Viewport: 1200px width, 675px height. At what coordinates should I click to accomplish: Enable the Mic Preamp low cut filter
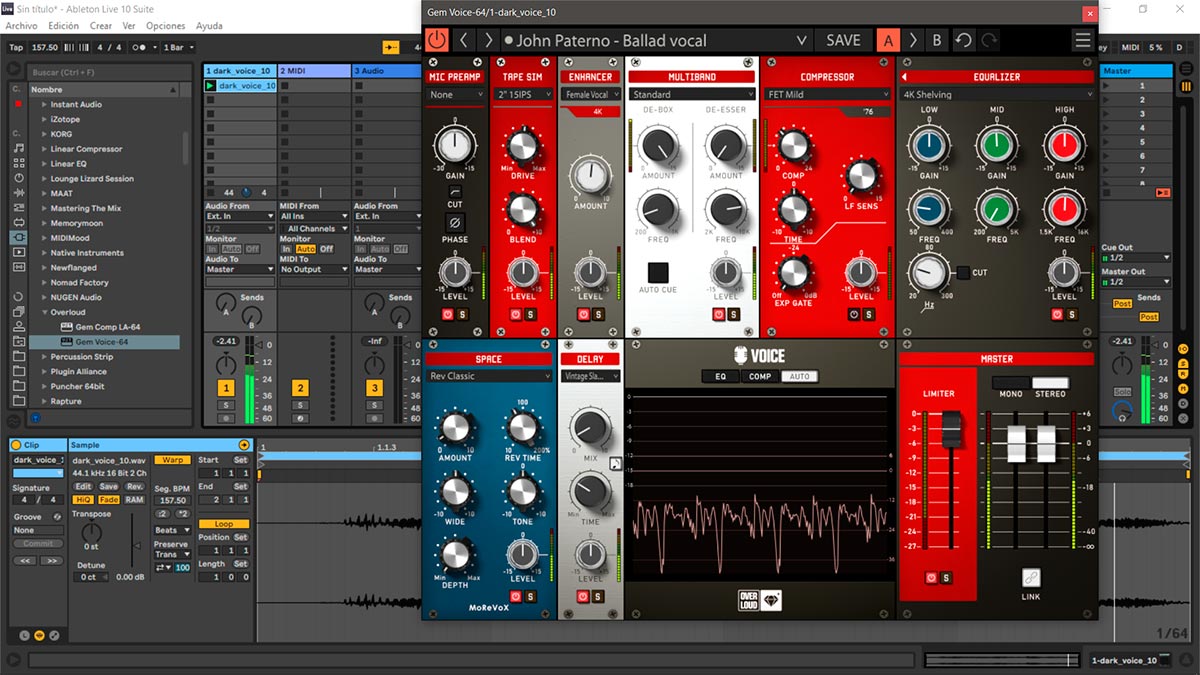click(x=455, y=191)
